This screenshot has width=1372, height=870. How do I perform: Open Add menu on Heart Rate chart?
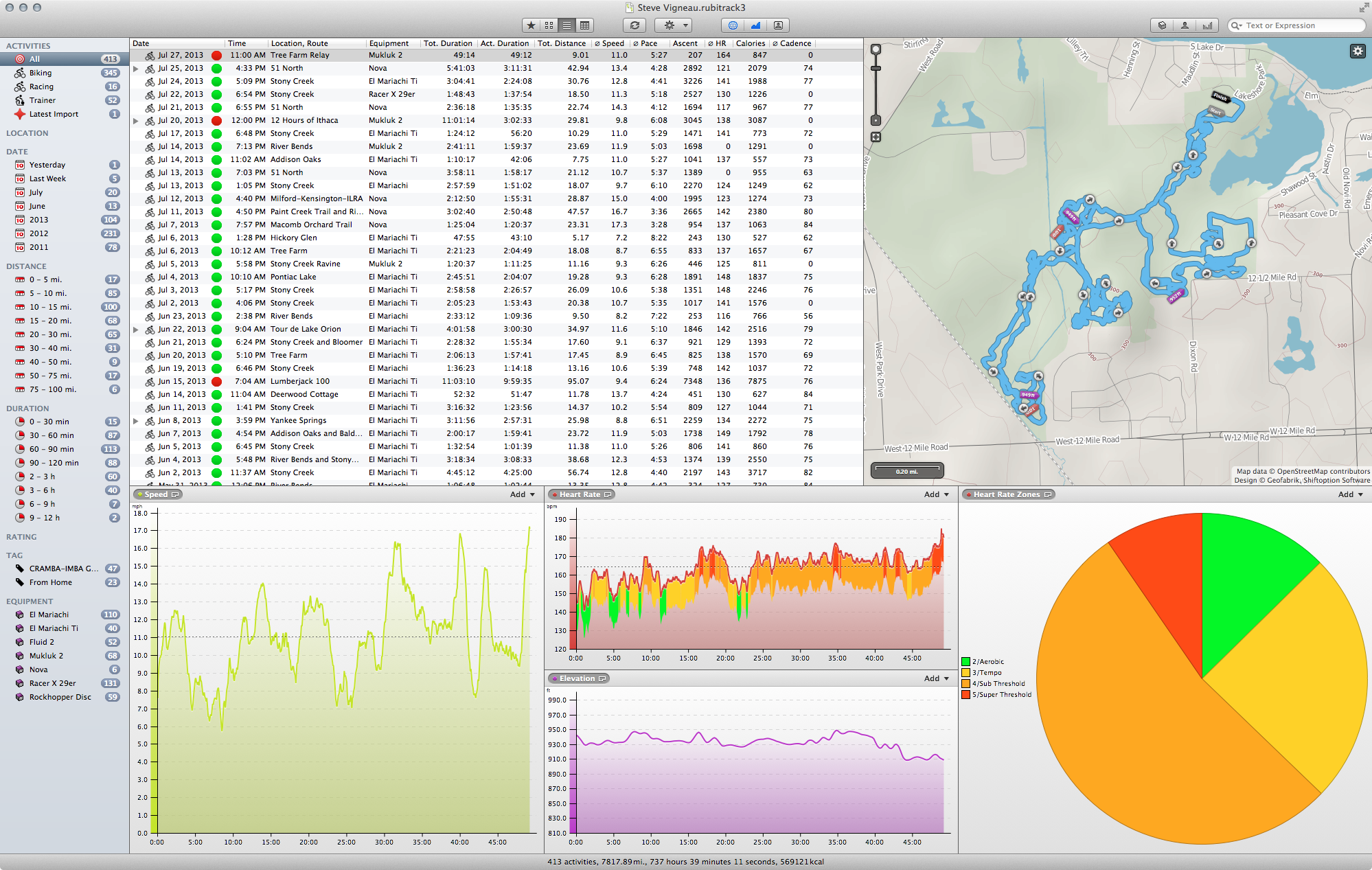936,494
